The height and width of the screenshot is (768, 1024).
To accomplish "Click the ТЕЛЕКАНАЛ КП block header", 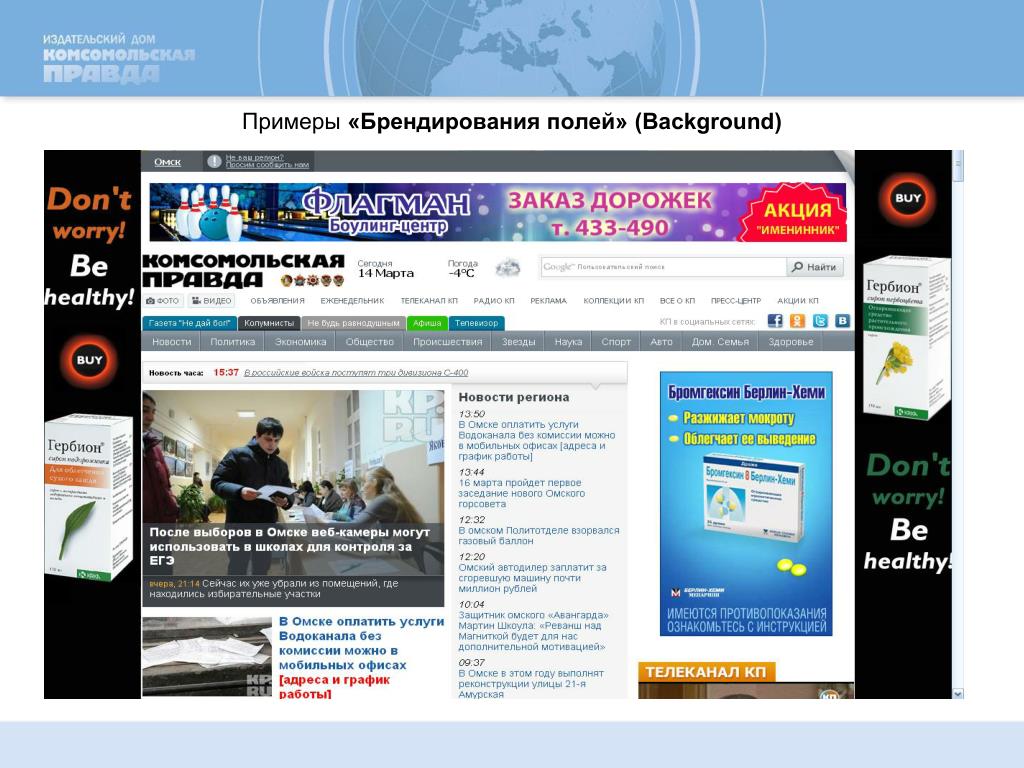I will coord(705,672).
